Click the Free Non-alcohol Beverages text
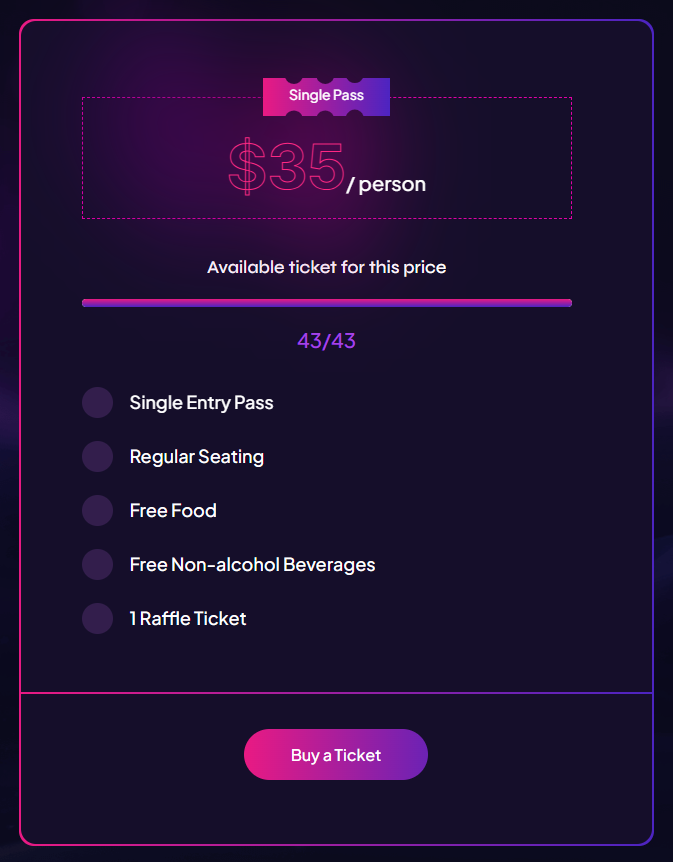Screen dimensions: 673x862 252,565
